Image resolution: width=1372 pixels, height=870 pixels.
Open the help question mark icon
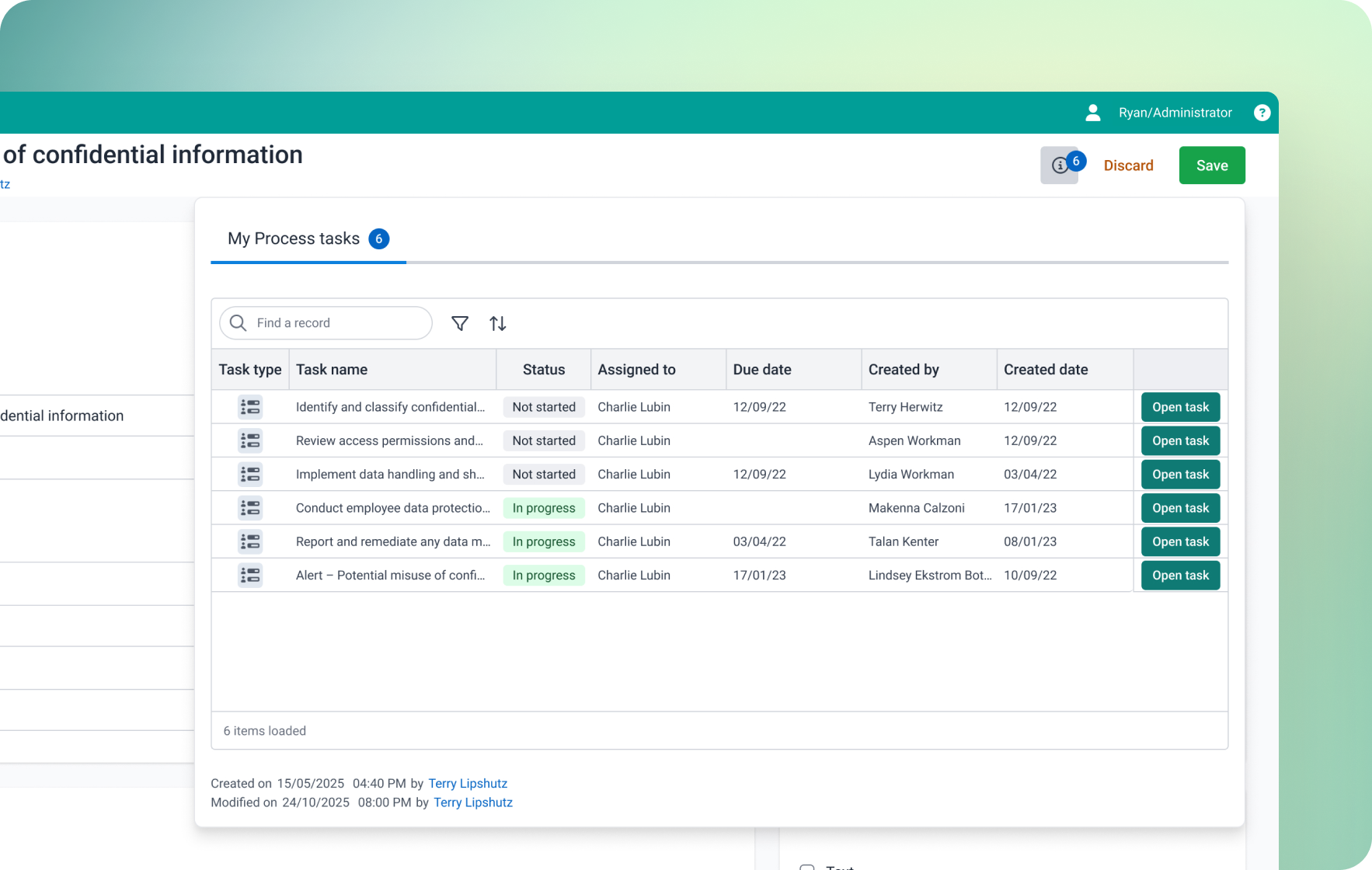[1262, 113]
